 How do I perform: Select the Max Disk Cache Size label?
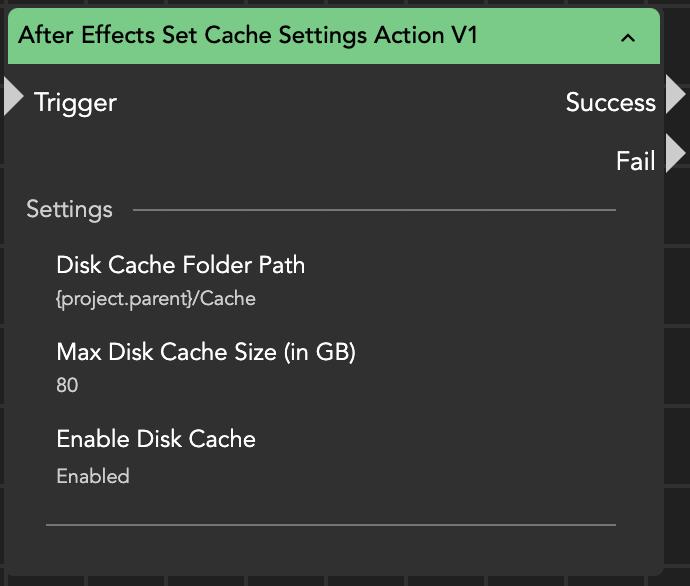click(x=206, y=352)
